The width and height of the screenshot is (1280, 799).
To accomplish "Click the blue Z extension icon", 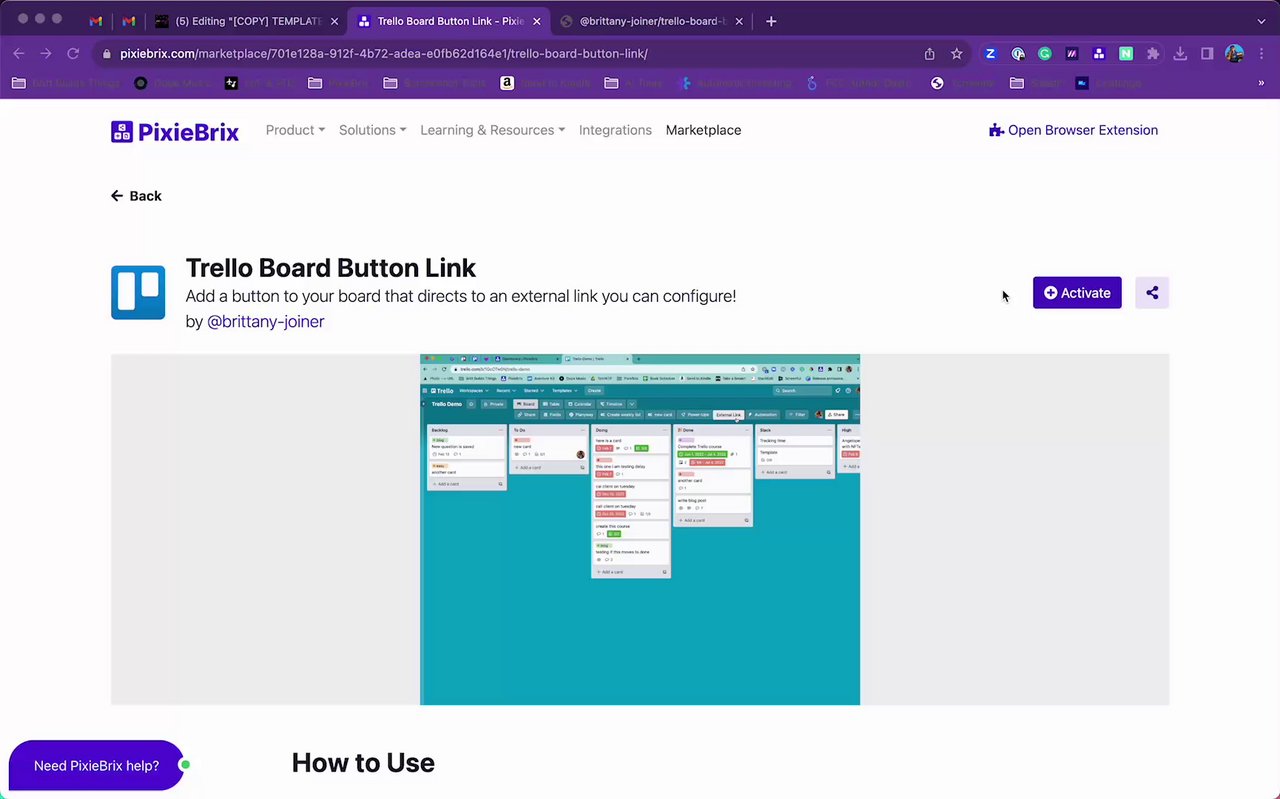I will [x=991, y=54].
